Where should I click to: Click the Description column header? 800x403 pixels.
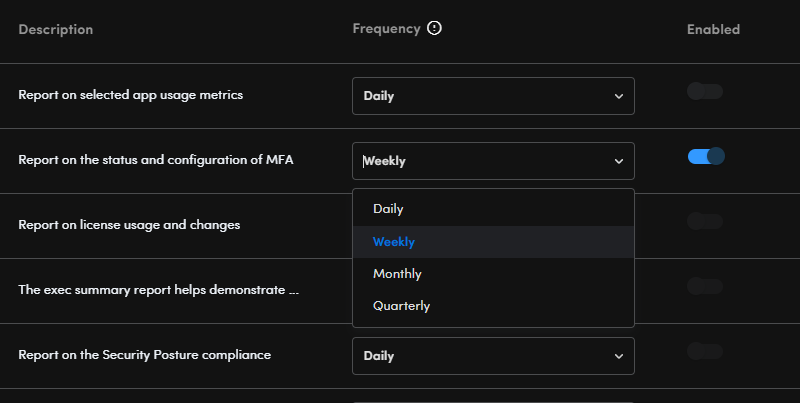click(x=56, y=30)
